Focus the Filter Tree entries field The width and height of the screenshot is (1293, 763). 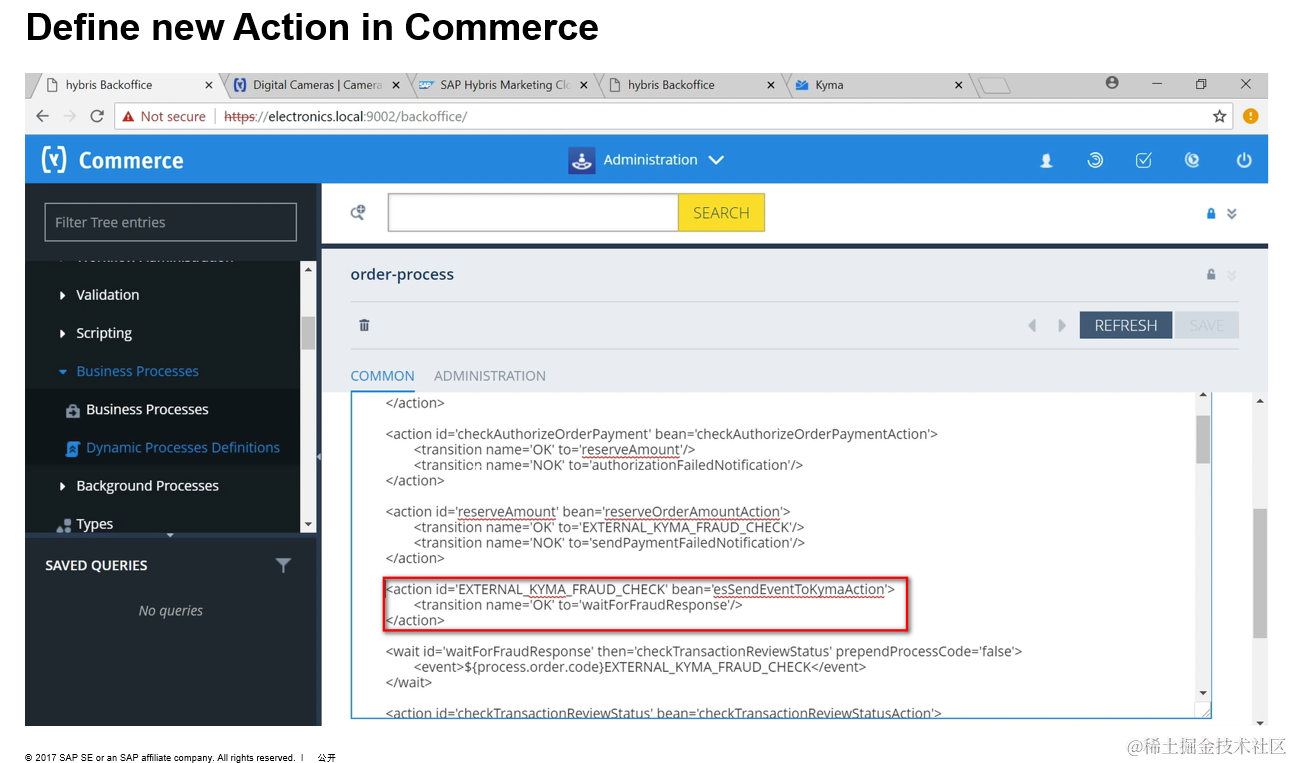click(x=170, y=222)
